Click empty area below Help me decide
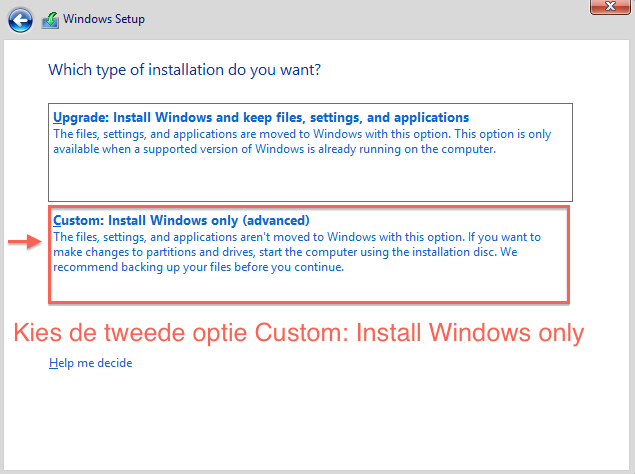 (300, 420)
